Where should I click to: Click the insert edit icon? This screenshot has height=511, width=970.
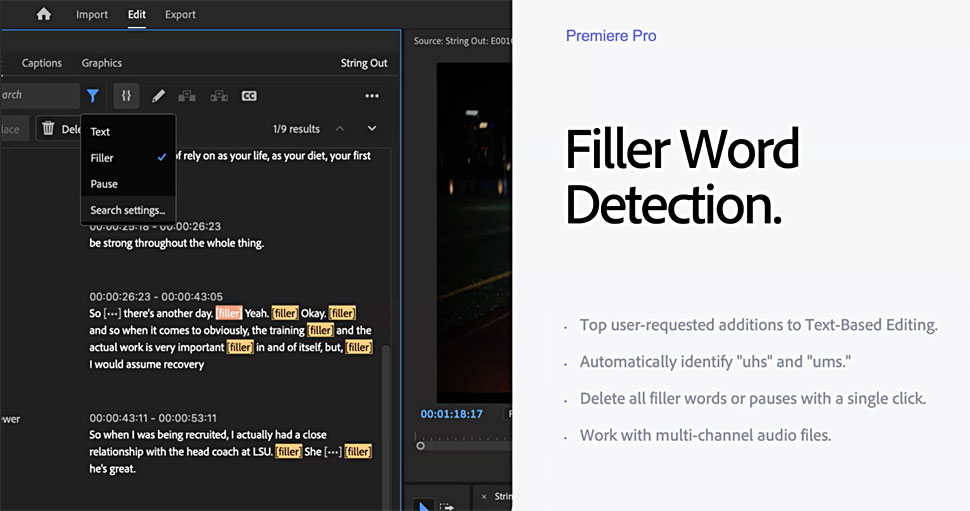[187, 95]
